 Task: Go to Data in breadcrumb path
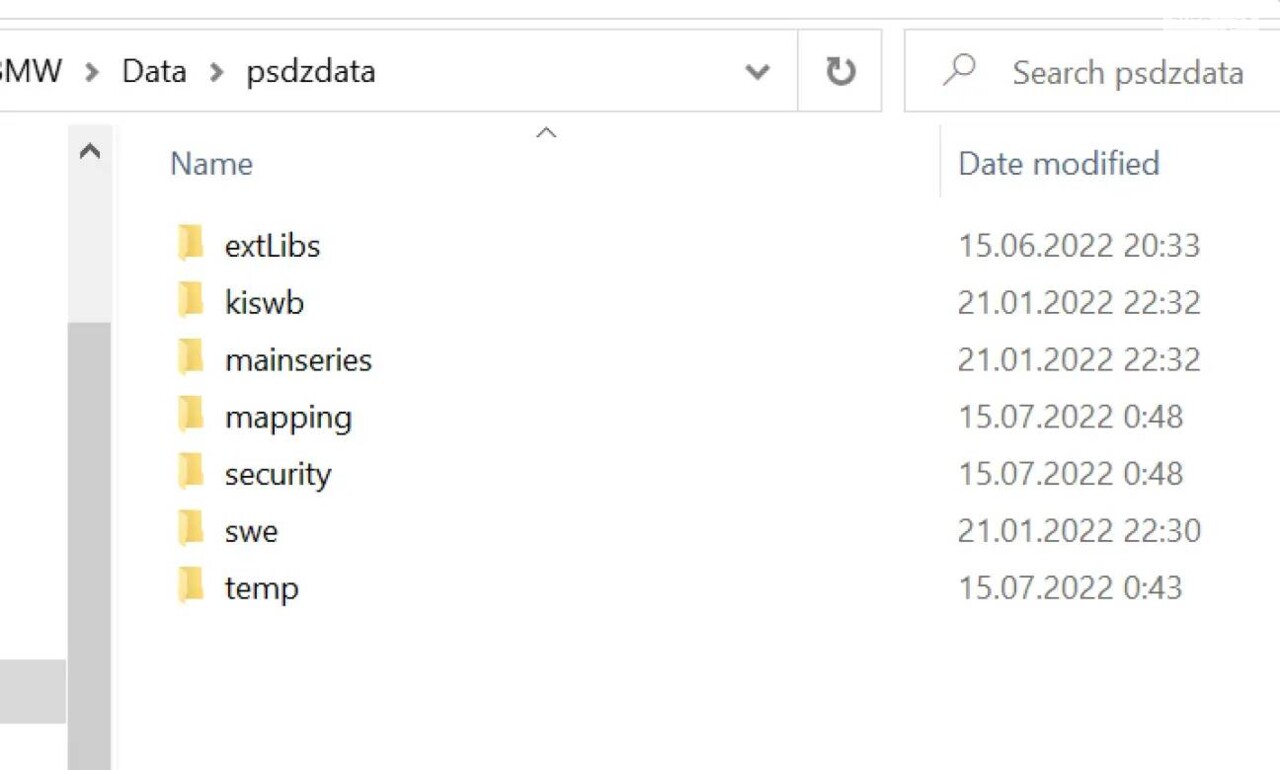click(154, 71)
